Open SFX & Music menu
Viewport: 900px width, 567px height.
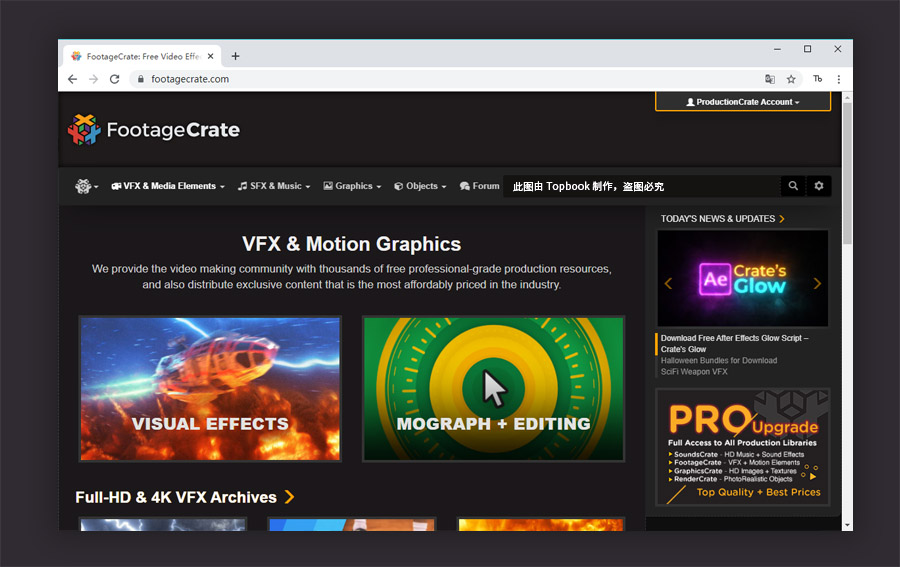[x=274, y=186]
